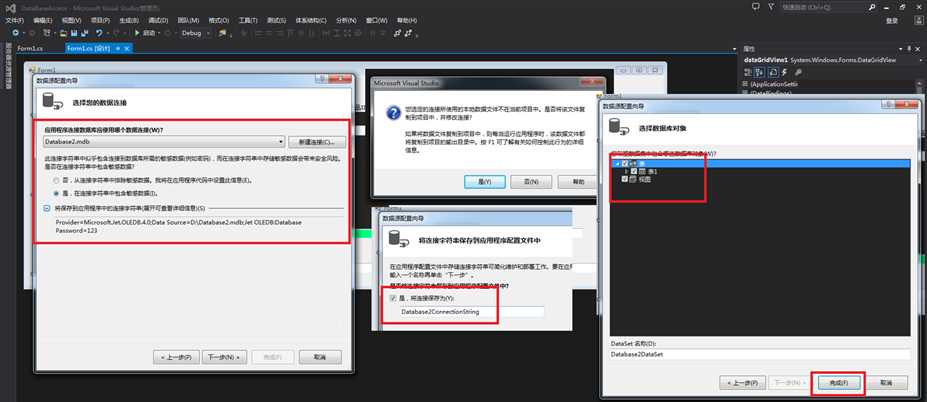Select Categorized view icon in Properties panel
Viewport: 927px width, 402px height.
click(x=748, y=72)
